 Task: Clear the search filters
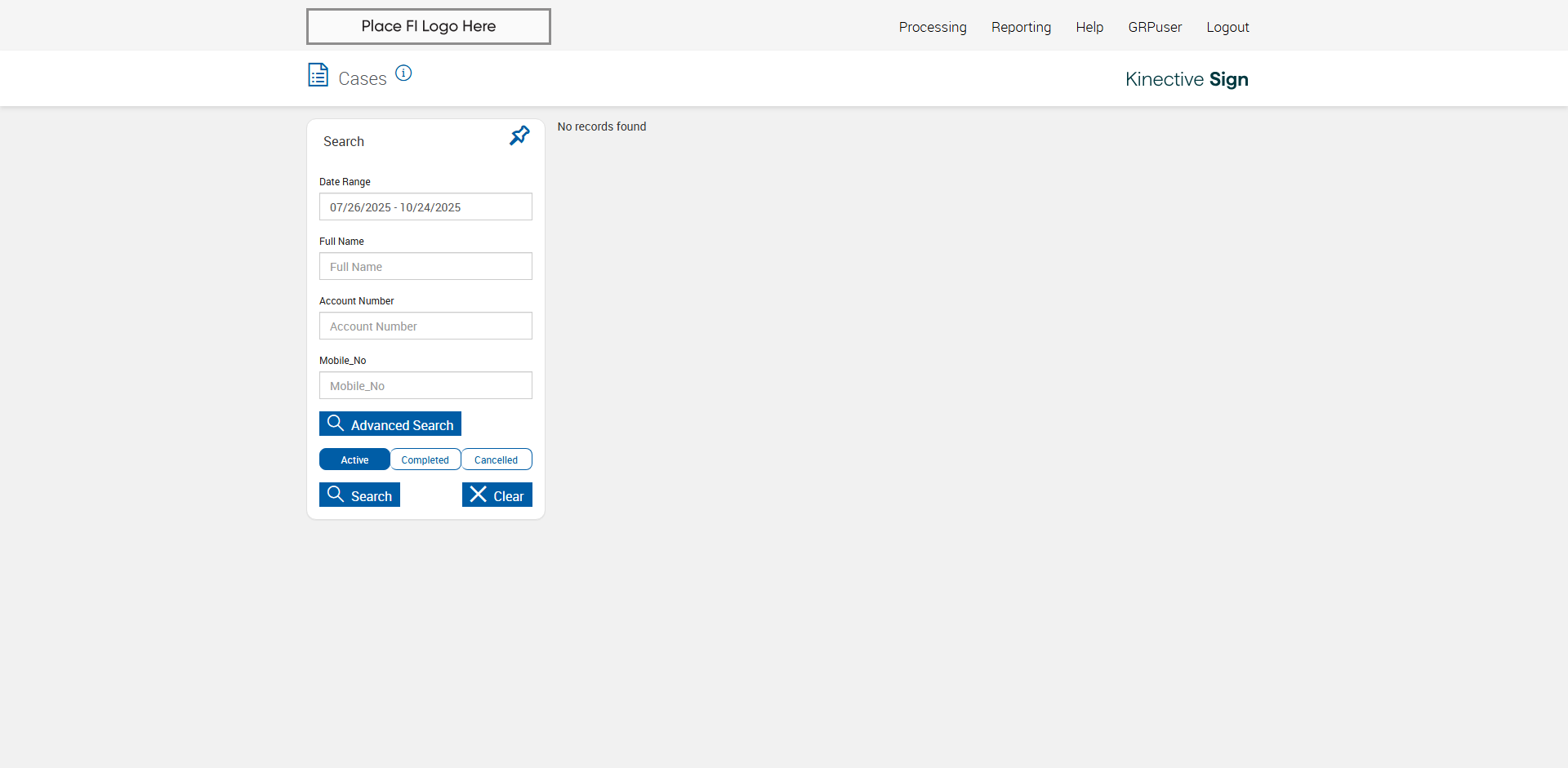(x=497, y=495)
